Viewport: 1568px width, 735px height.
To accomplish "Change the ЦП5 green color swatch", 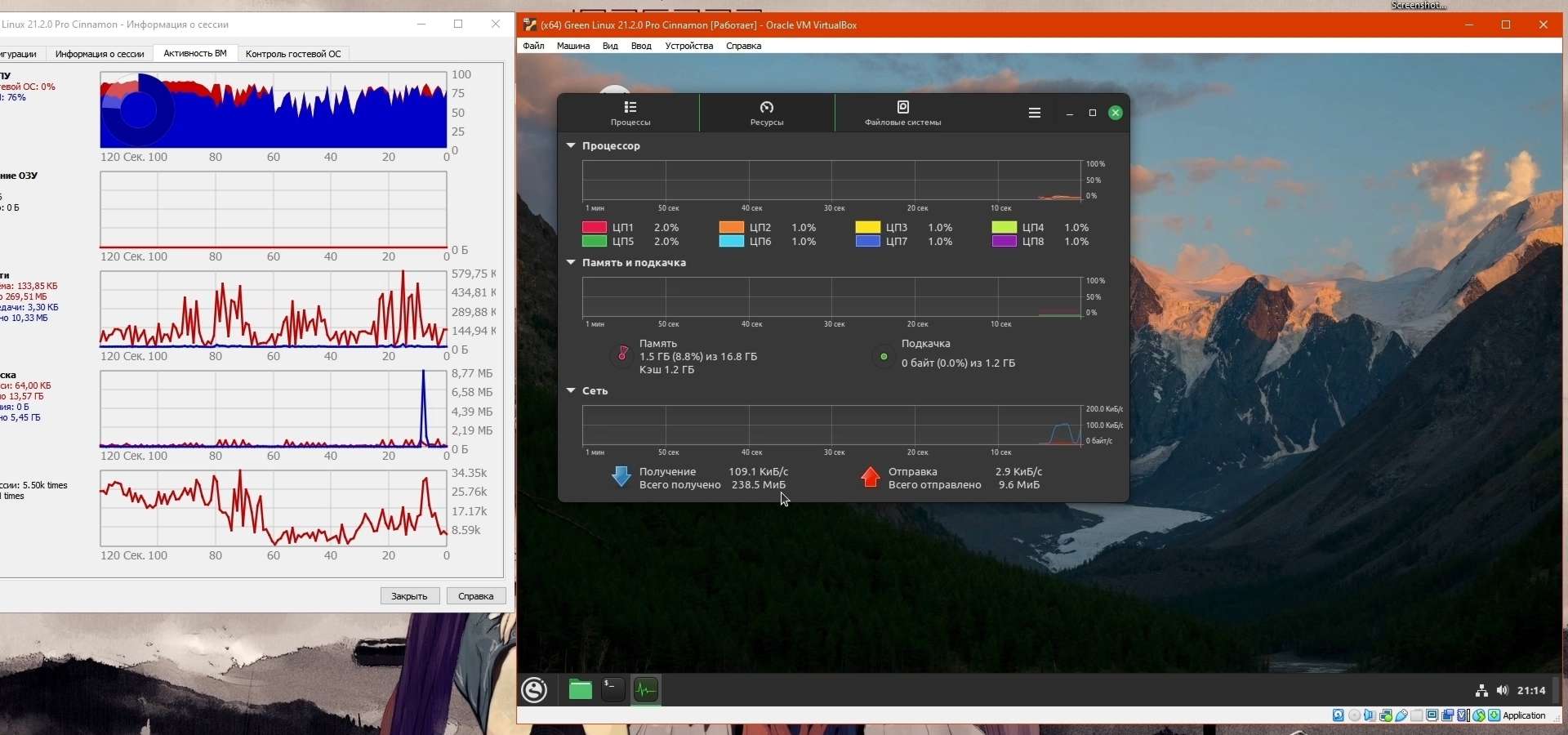I will click(x=594, y=242).
